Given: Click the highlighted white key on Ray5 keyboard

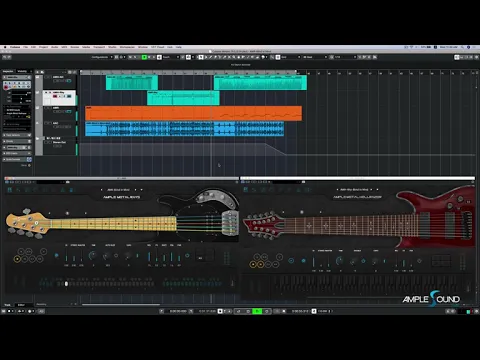Looking at the screenshot, I should point(66,284).
